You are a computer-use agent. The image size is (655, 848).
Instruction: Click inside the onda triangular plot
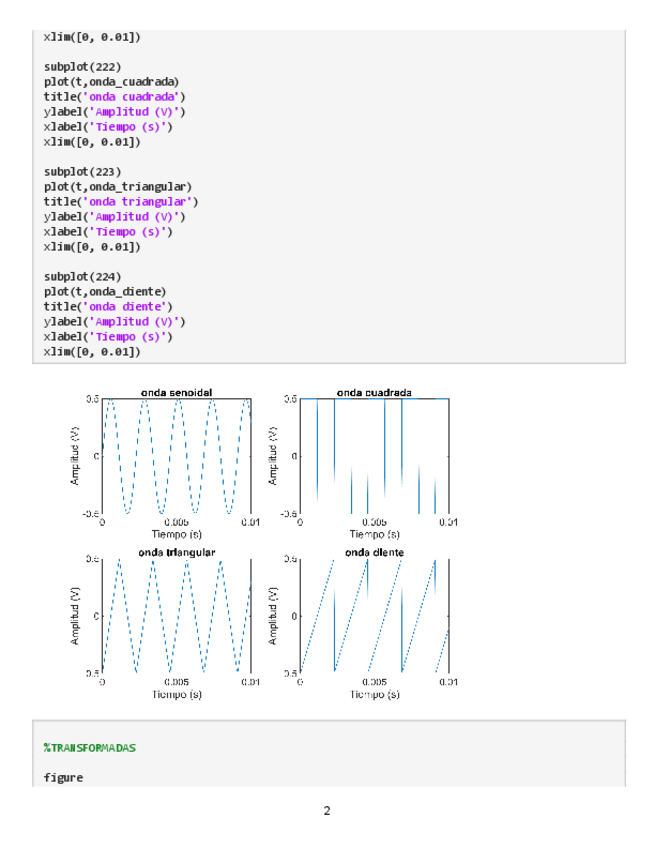coord(176,615)
